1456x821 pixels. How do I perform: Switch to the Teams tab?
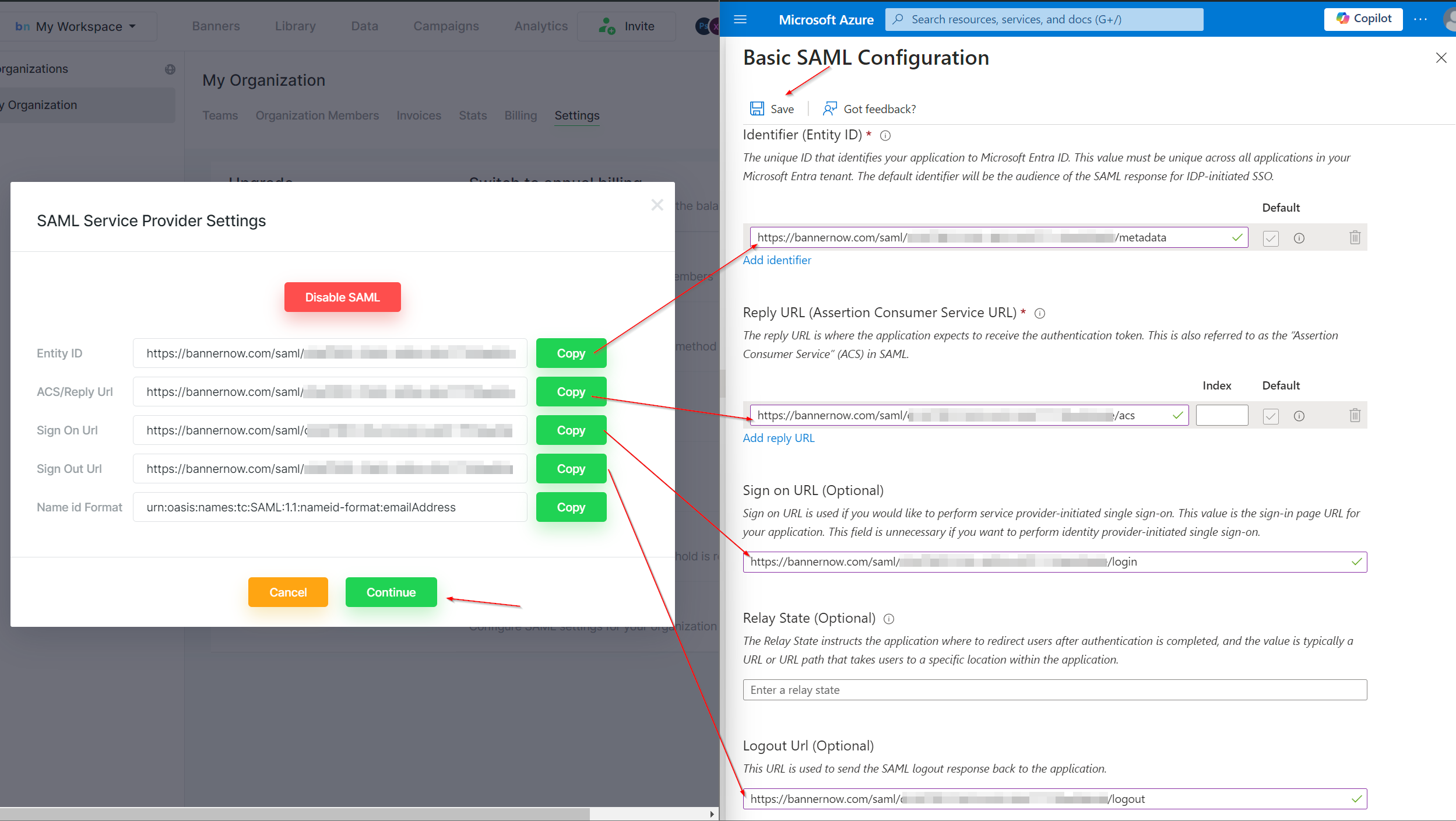pyautogui.click(x=220, y=115)
